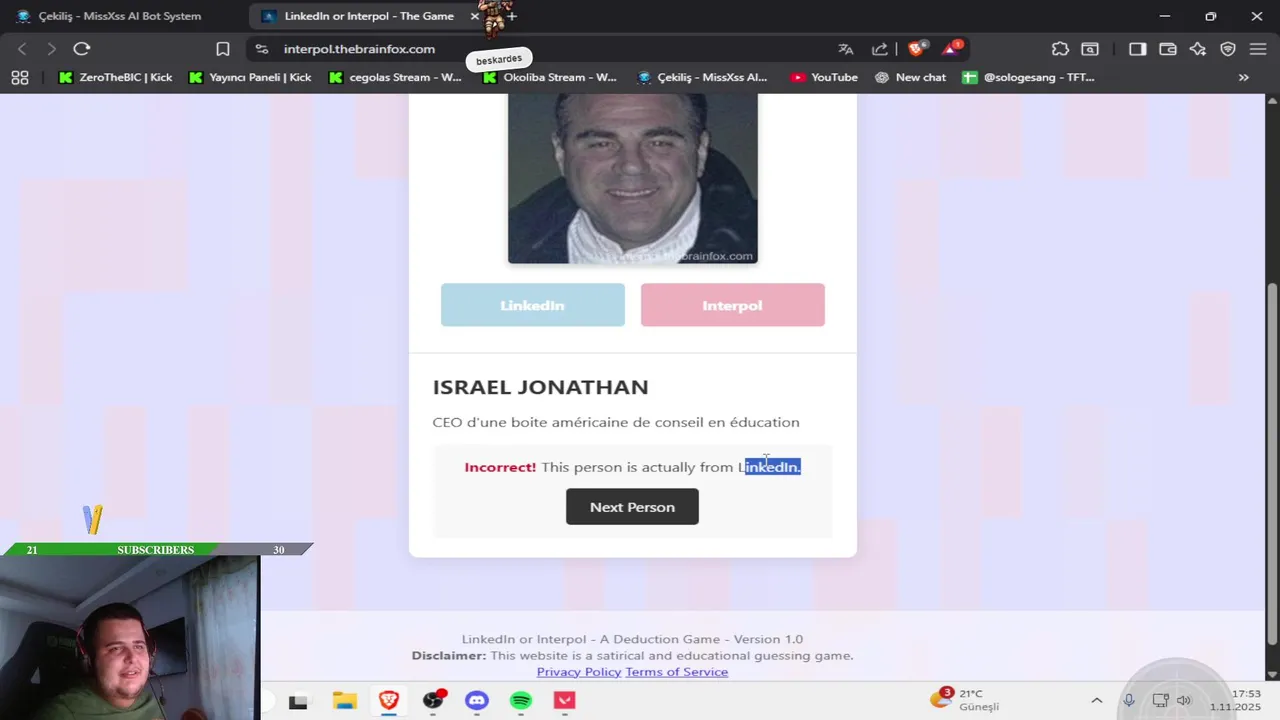
Task: Click the address bar URL field
Action: 550,49
